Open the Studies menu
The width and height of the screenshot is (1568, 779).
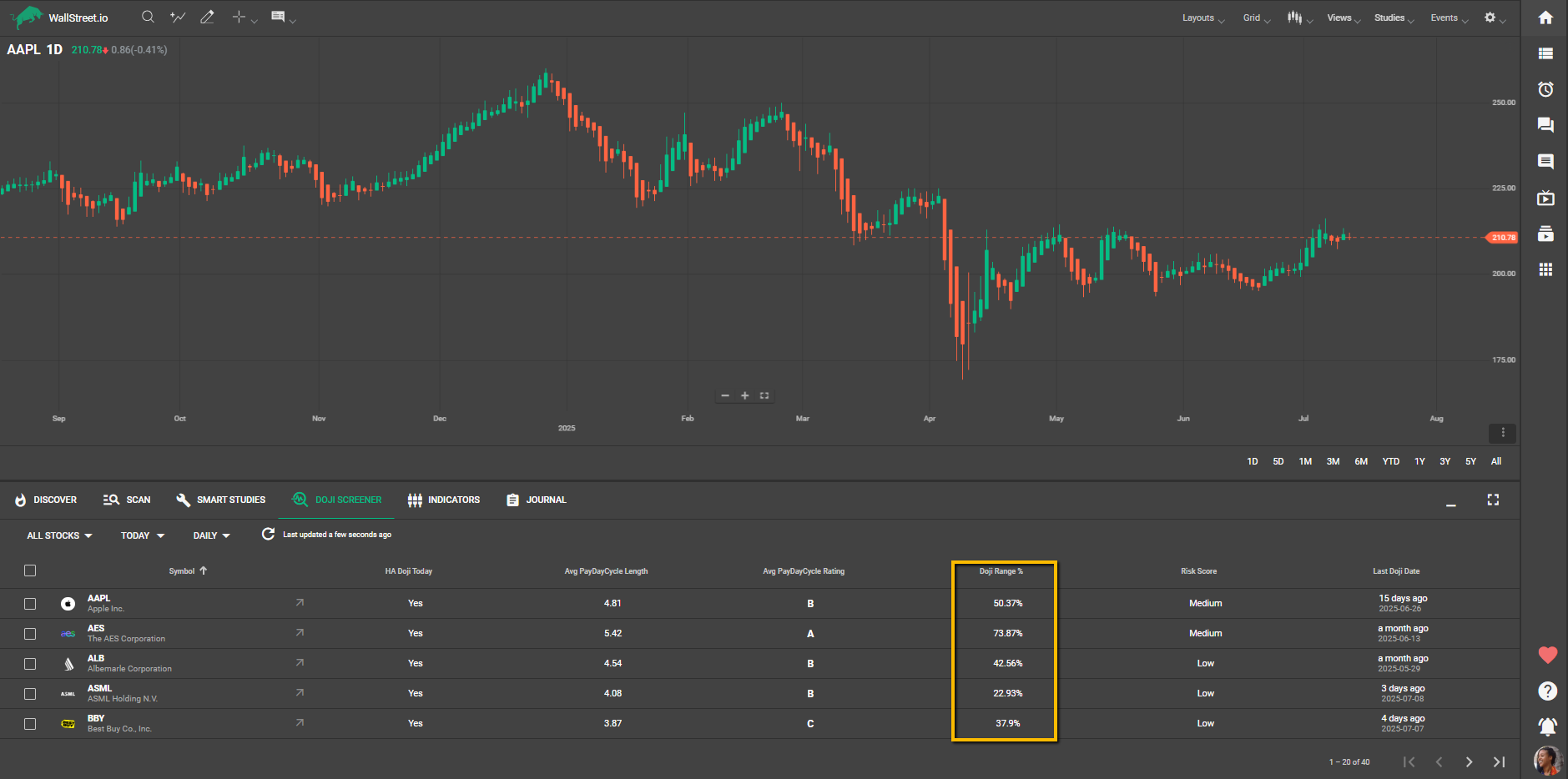[x=1394, y=18]
